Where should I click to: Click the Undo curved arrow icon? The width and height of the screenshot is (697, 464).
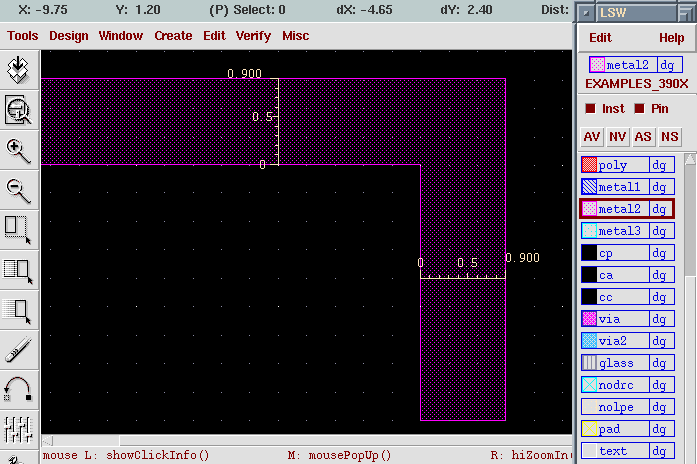point(18,389)
